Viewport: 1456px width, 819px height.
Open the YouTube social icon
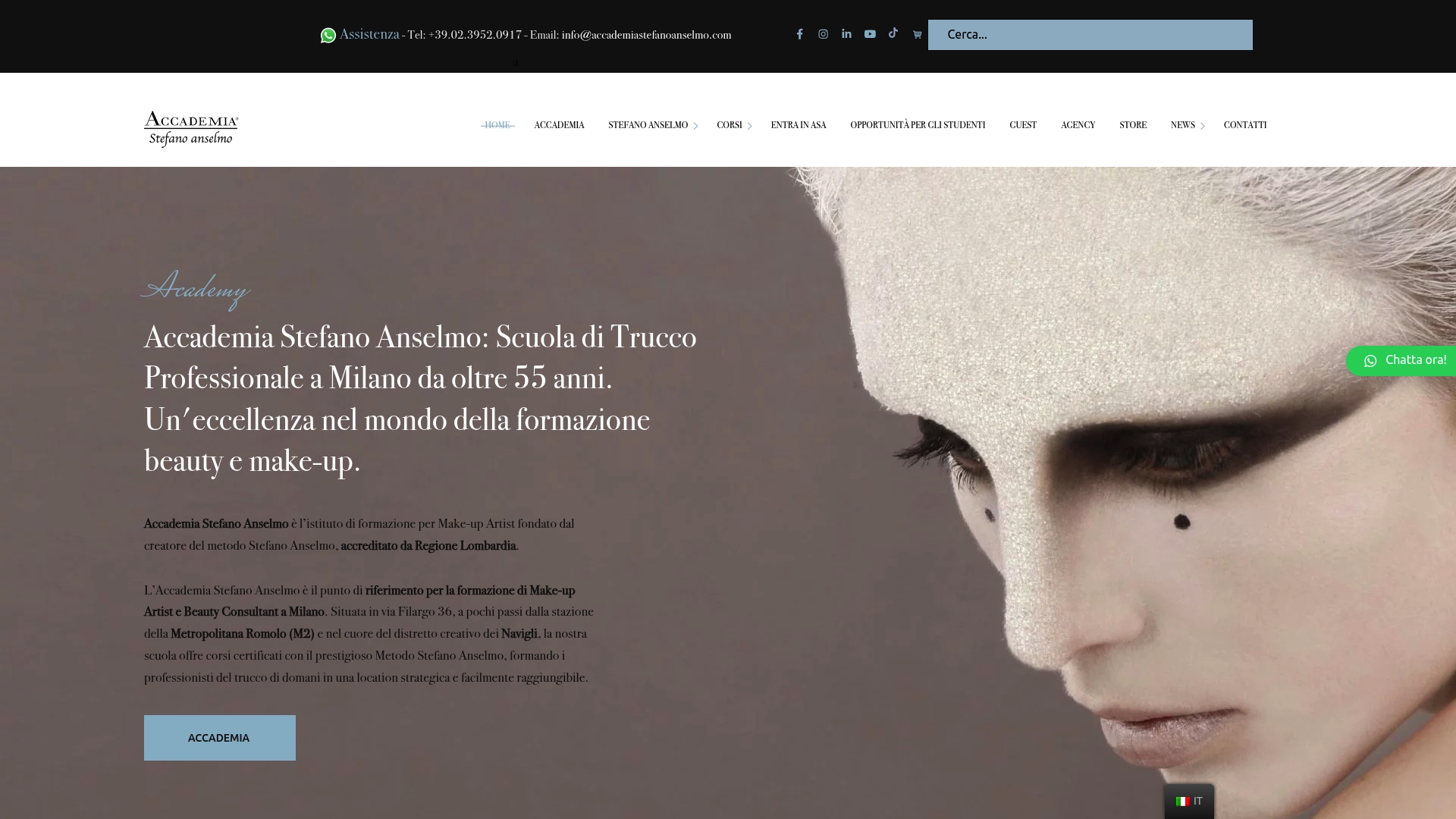[870, 34]
